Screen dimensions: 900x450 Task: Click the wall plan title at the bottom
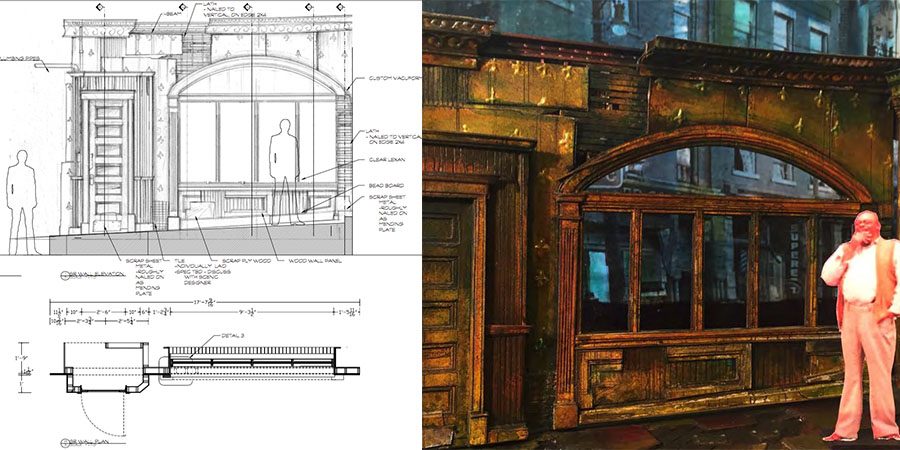click(x=88, y=443)
